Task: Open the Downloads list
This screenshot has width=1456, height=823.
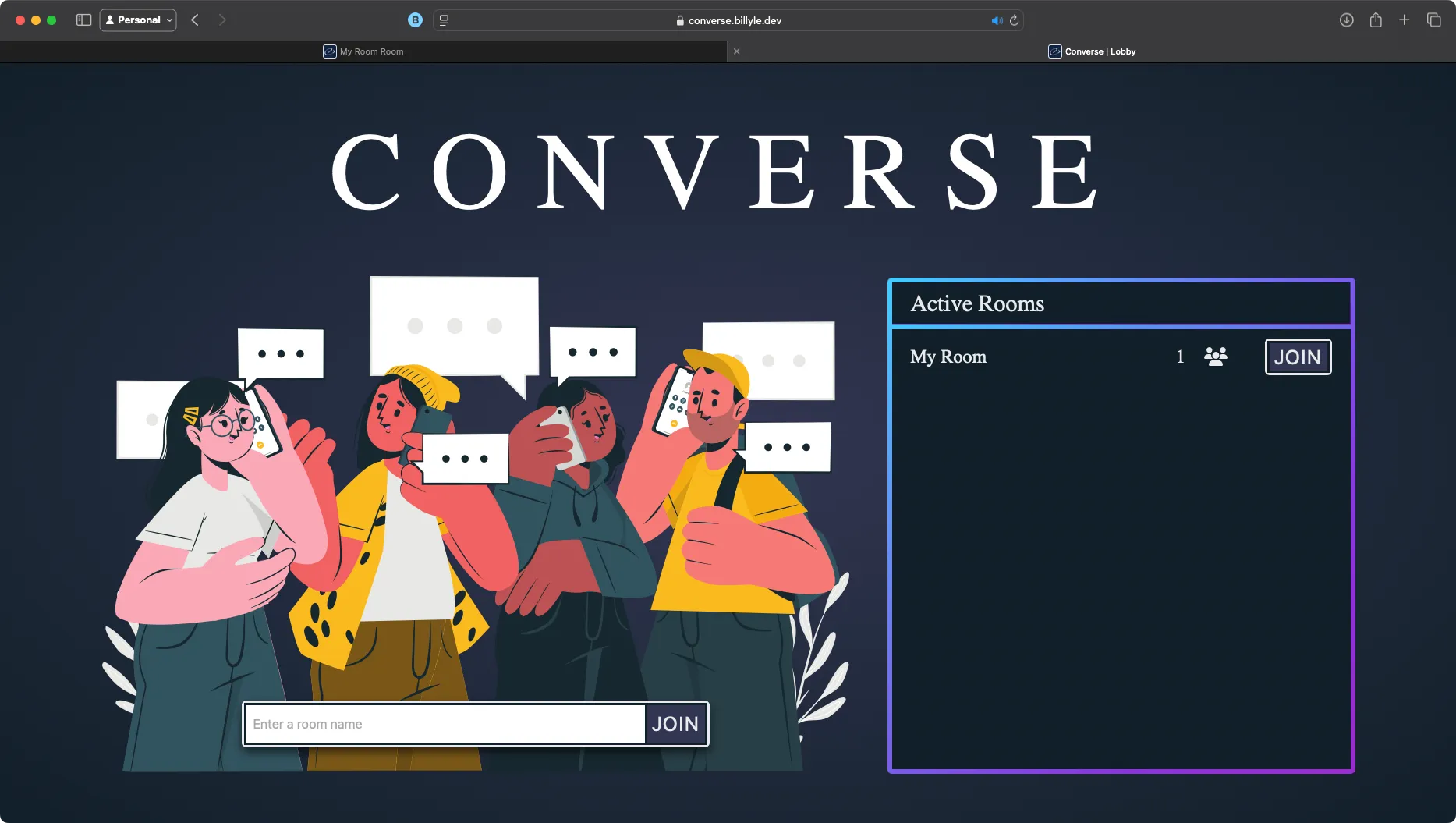Action: (x=1346, y=20)
